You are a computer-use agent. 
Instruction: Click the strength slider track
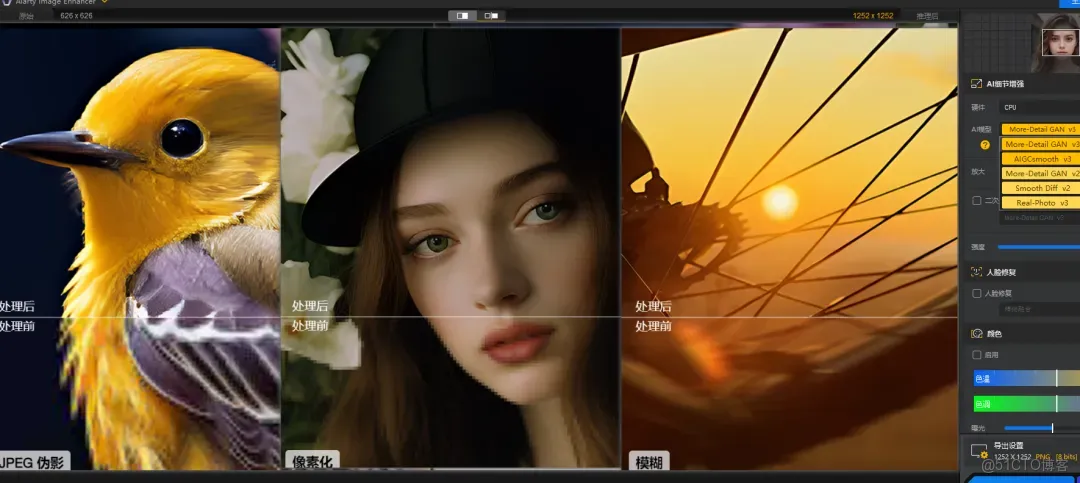coord(1039,247)
